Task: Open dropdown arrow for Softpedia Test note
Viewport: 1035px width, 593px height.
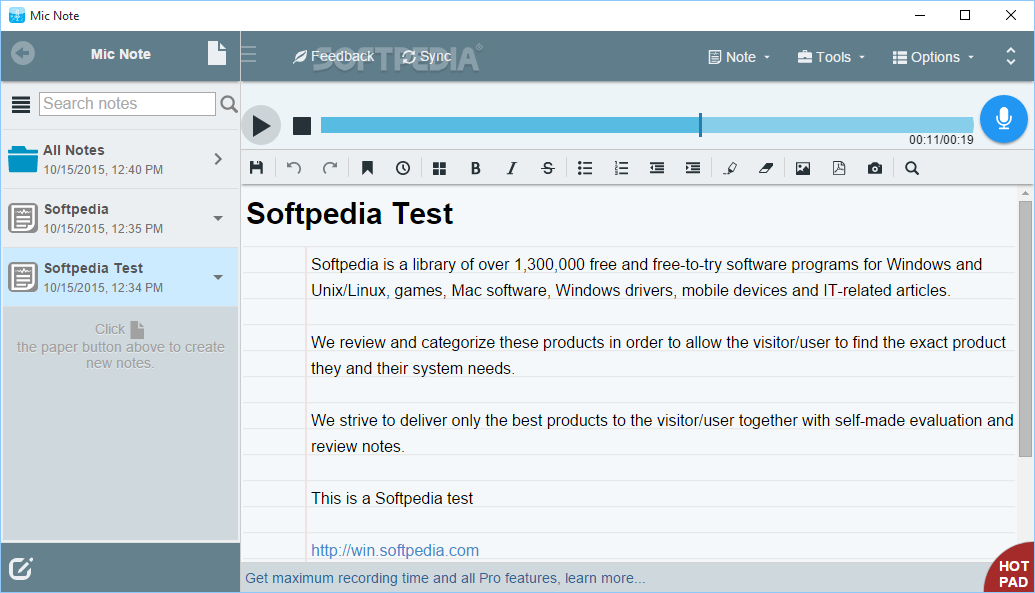Action: point(218,277)
